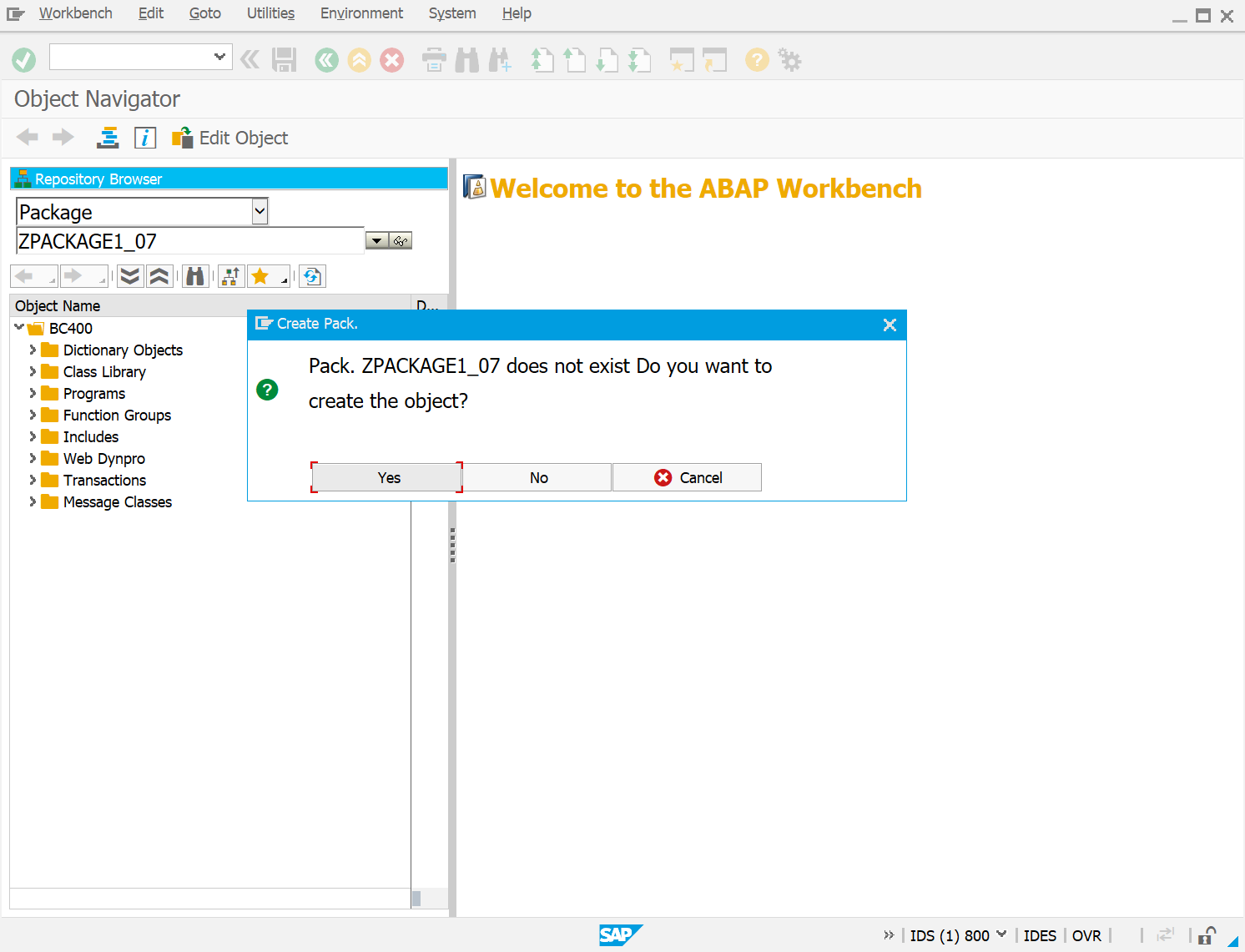The image size is (1245, 952).
Task: Click the green Enter checkmark icon
Action: pos(23,60)
